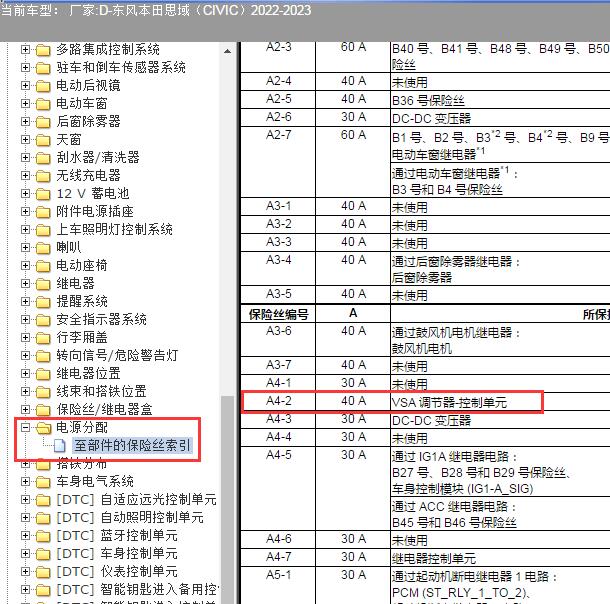
Task: Click the 安全指示器系统 folder icon
Action: tap(43, 320)
